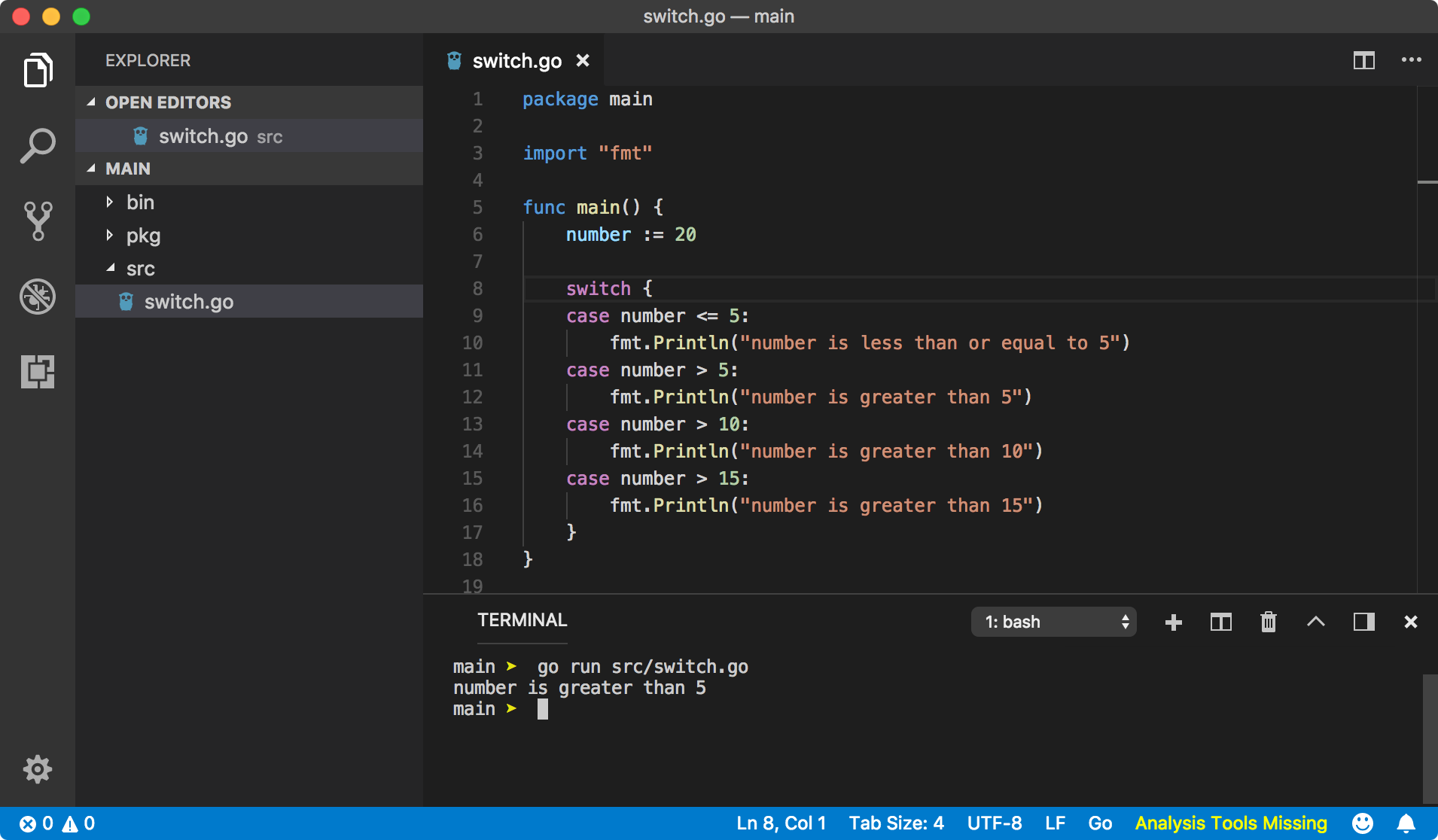This screenshot has width=1438, height=840.
Task: Open the Settings gear
Action: click(x=38, y=768)
